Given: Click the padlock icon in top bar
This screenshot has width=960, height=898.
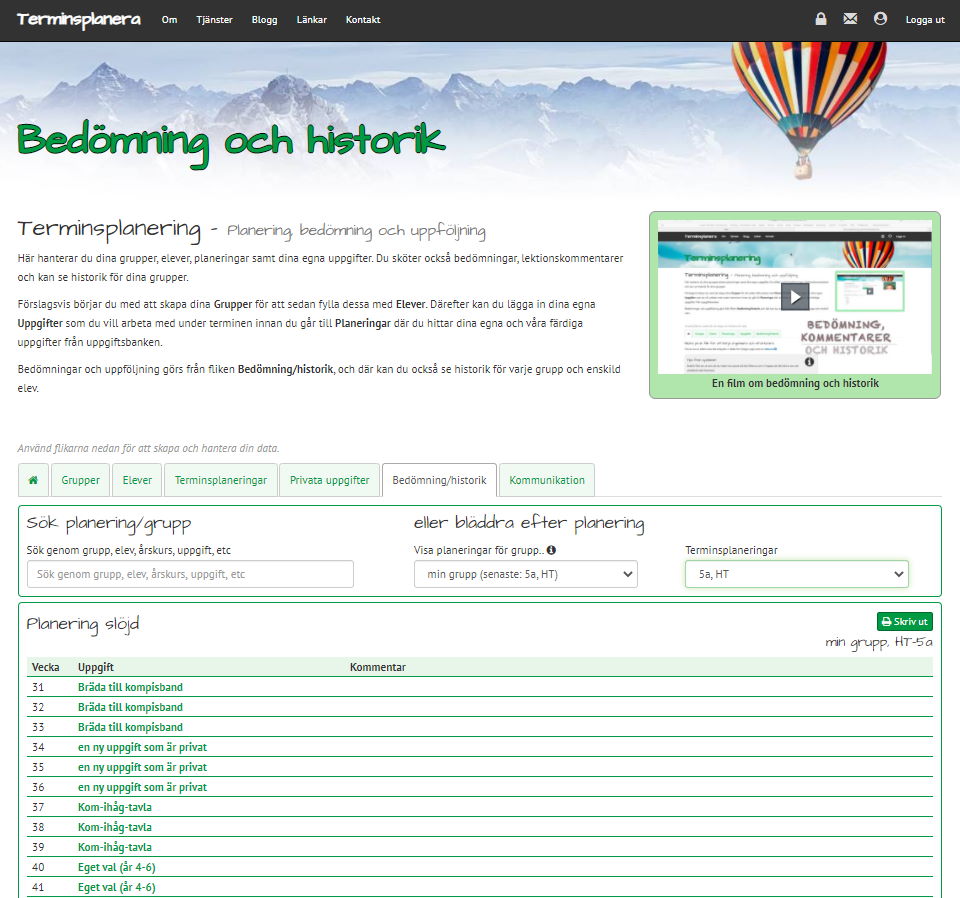Looking at the screenshot, I should [x=821, y=19].
